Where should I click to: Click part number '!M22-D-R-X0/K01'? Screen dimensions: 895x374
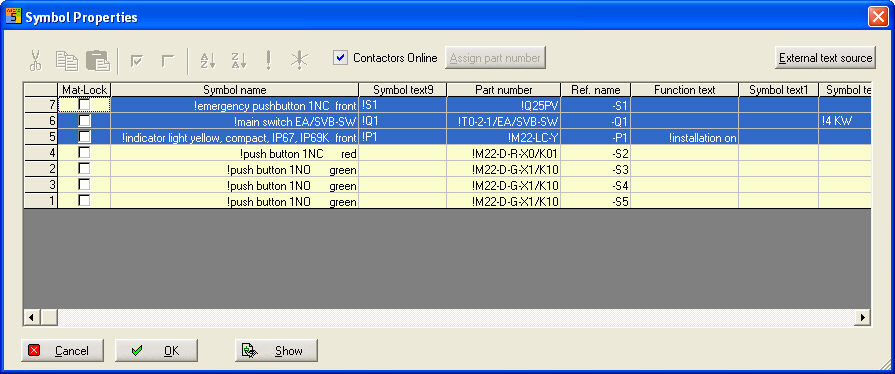[x=503, y=153]
